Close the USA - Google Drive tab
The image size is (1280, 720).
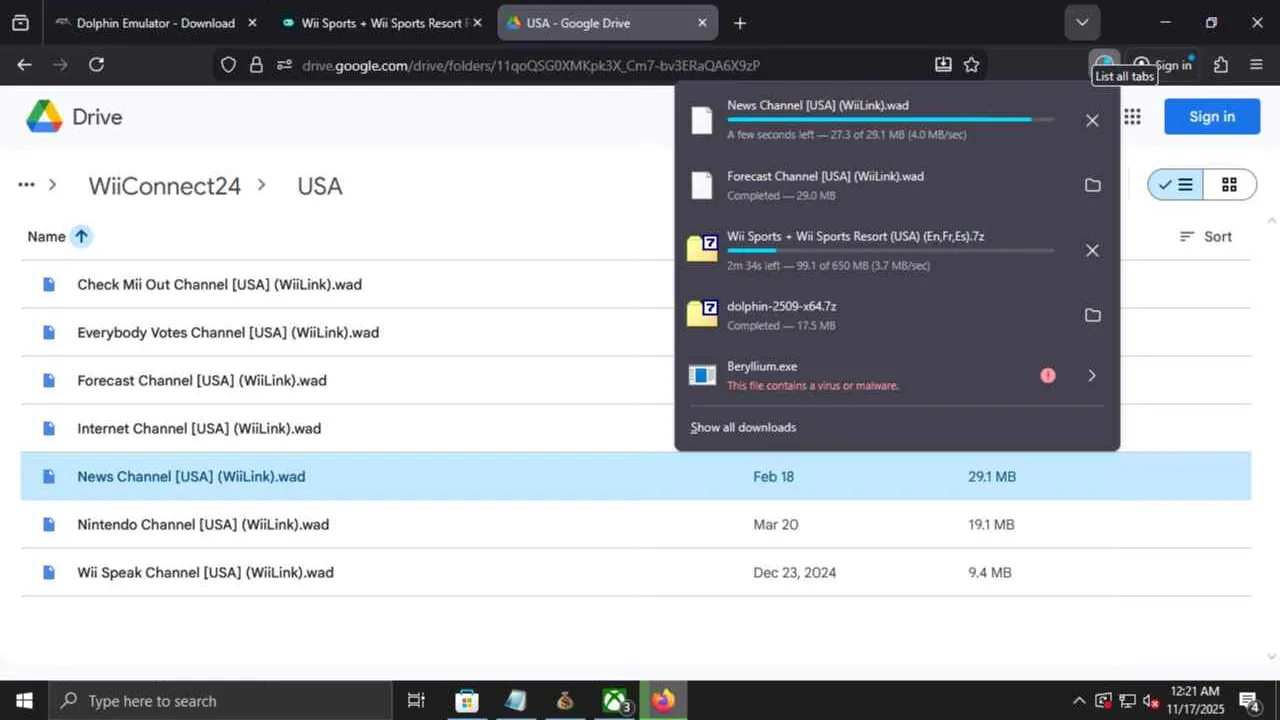(702, 23)
